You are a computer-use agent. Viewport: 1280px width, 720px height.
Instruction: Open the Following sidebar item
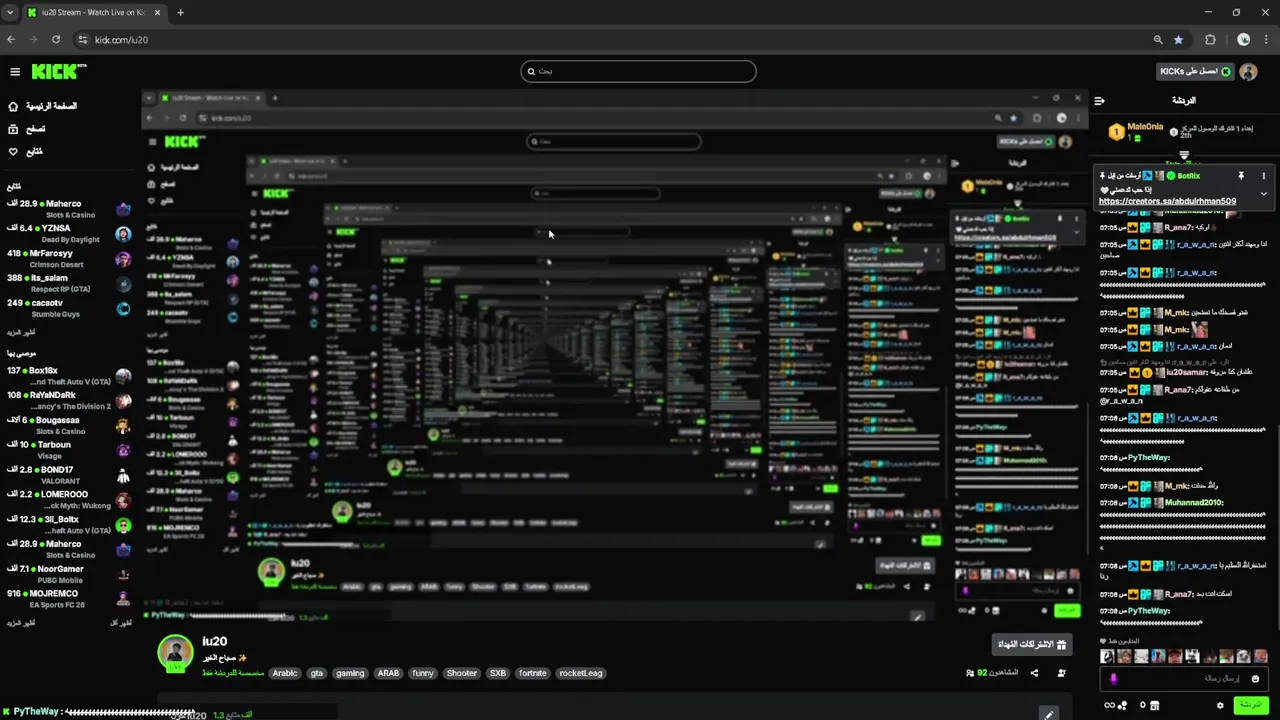pos(25,152)
